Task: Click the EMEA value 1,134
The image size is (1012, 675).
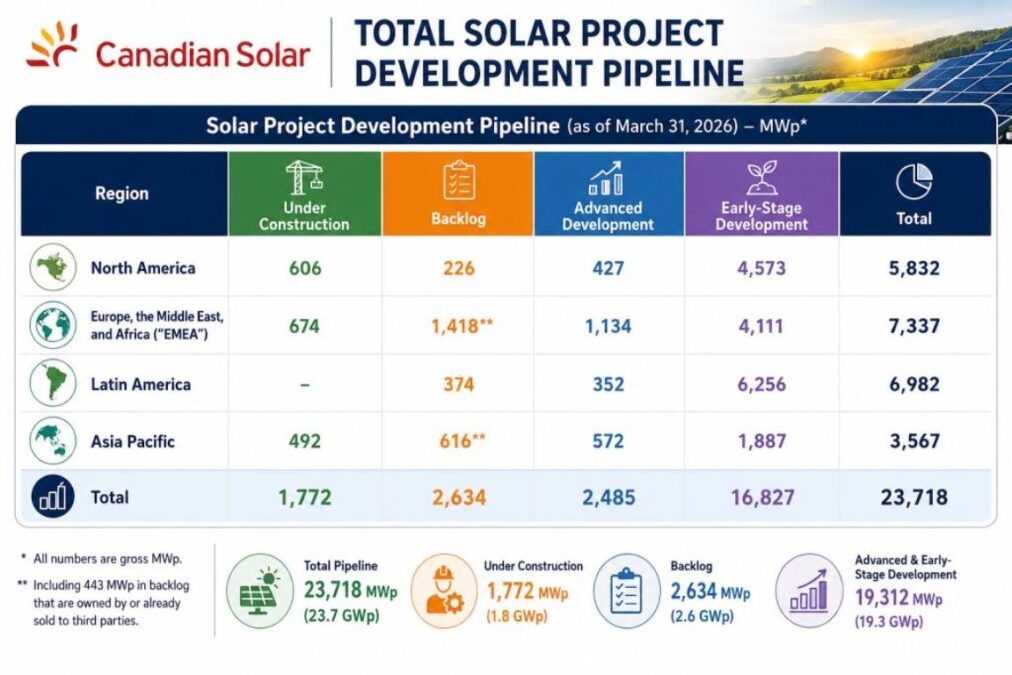Action: [608, 326]
